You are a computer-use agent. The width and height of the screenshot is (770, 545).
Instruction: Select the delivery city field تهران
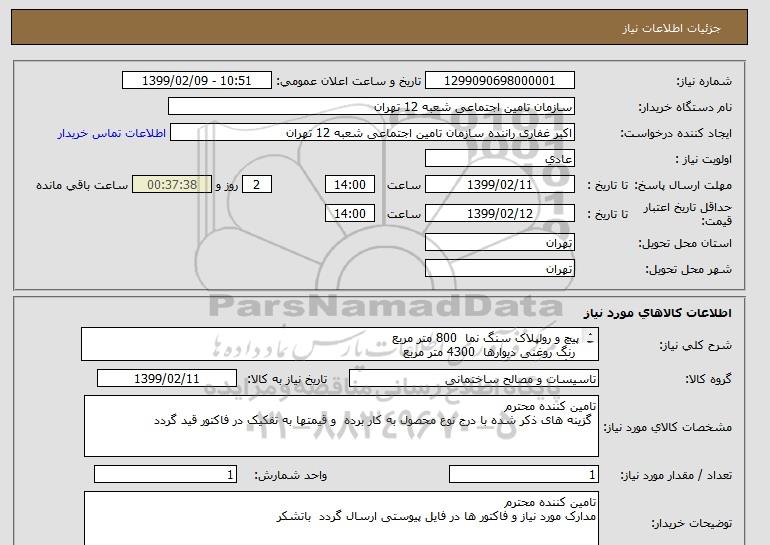click(499, 269)
